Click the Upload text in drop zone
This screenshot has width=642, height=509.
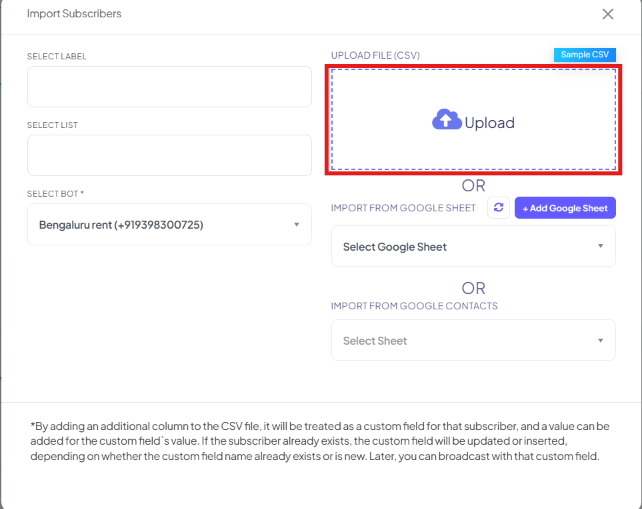click(489, 123)
